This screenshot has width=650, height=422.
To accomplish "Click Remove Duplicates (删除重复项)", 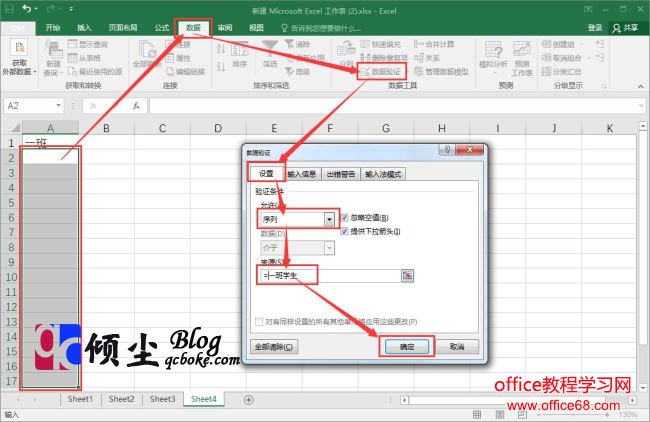I will tap(384, 58).
